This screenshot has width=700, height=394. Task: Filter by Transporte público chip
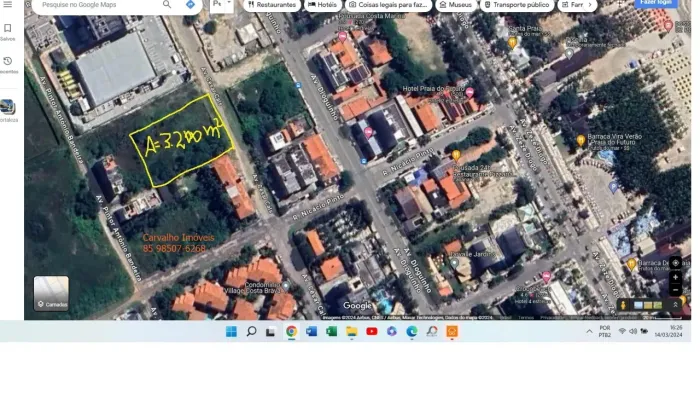[x=517, y=5]
